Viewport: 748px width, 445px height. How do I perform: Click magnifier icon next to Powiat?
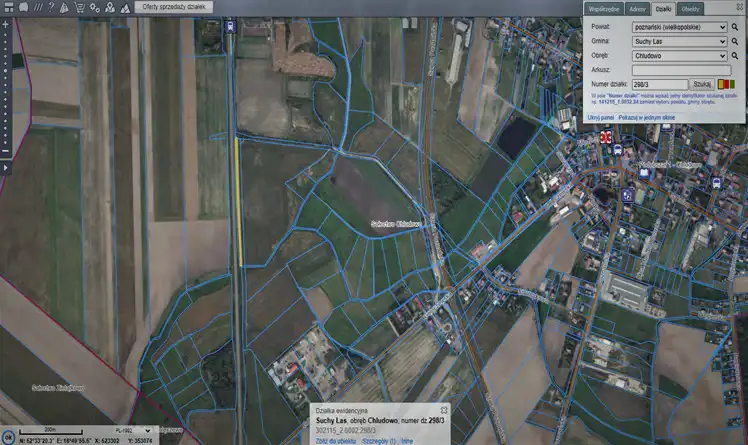pos(735,27)
